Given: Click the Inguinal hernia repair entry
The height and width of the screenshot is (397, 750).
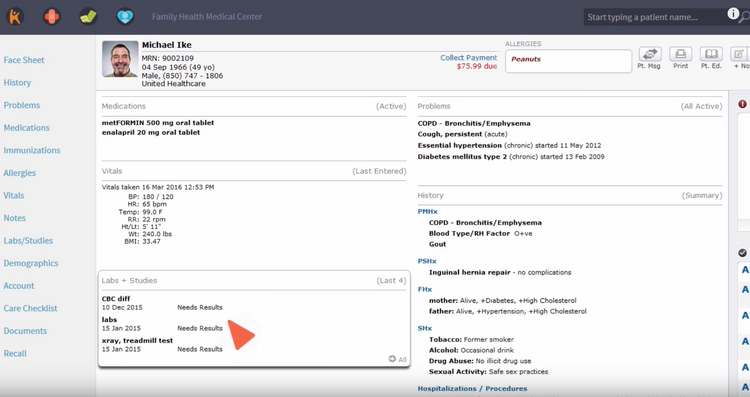Looking at the screenshot, I should point(500,272).
